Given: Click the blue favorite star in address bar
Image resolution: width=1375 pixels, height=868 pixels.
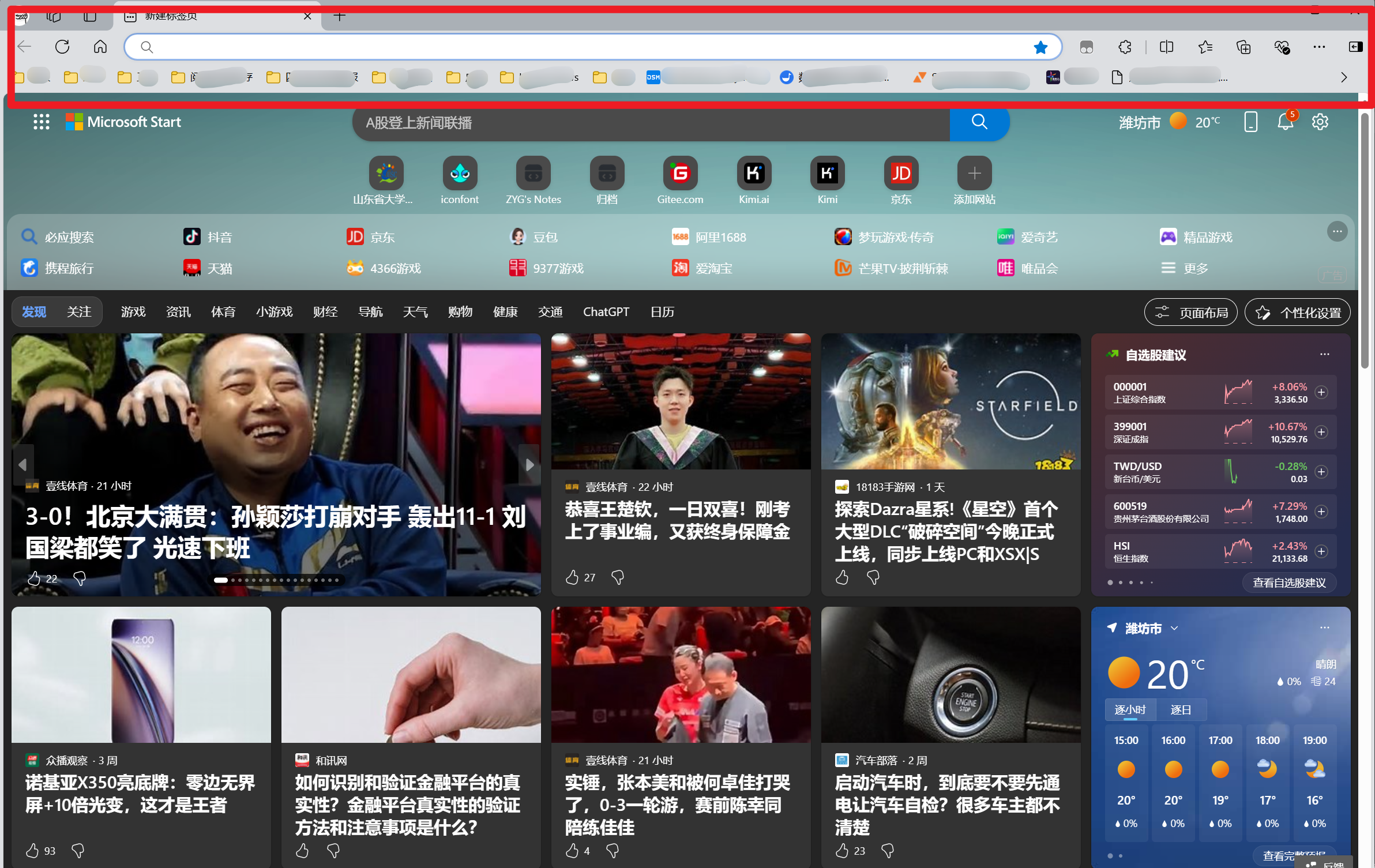Looking at the screenshot, I should point(1040,47).
